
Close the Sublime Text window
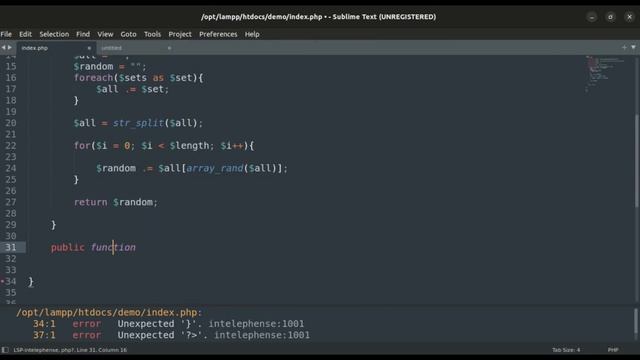coord(629,17)
